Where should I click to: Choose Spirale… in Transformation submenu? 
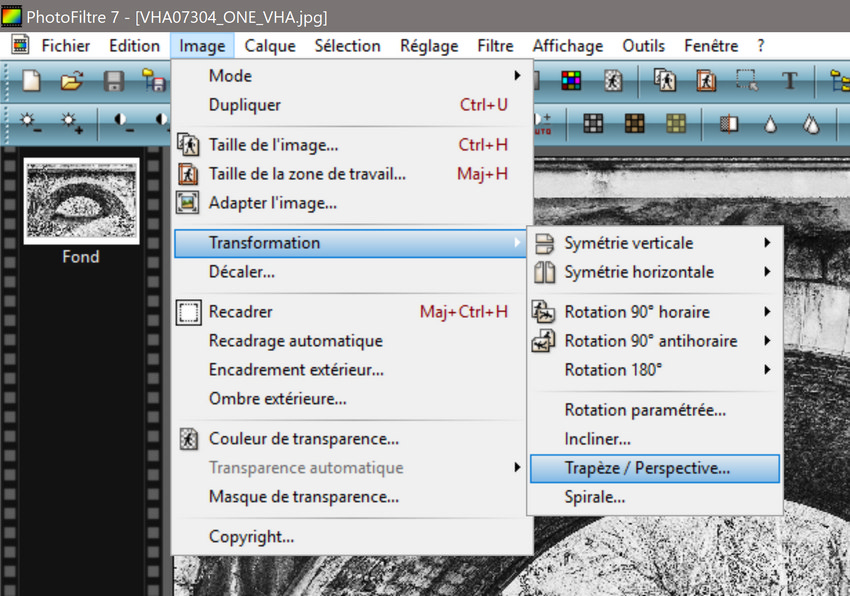(655, 497)
